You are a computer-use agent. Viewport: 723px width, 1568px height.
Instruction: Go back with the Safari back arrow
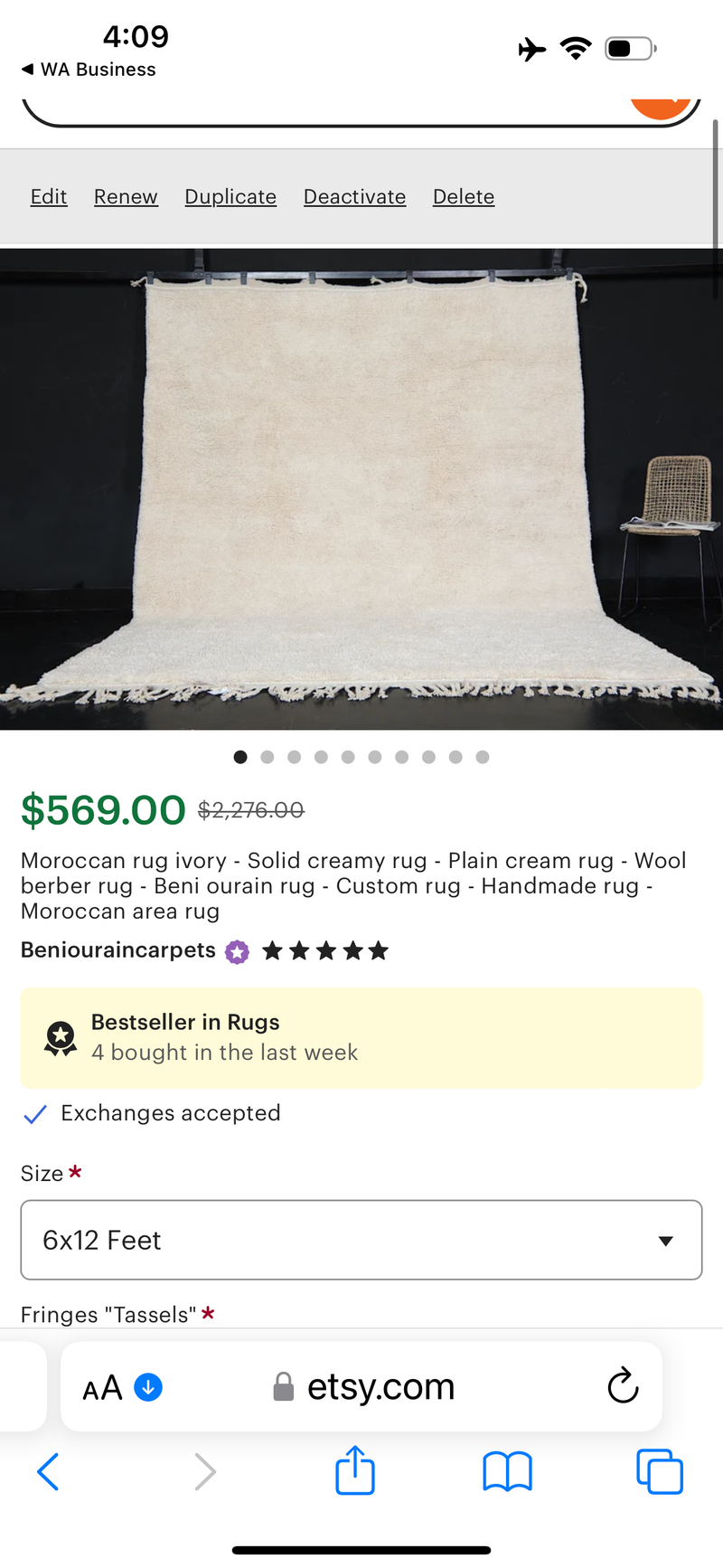pos(49,1471)
